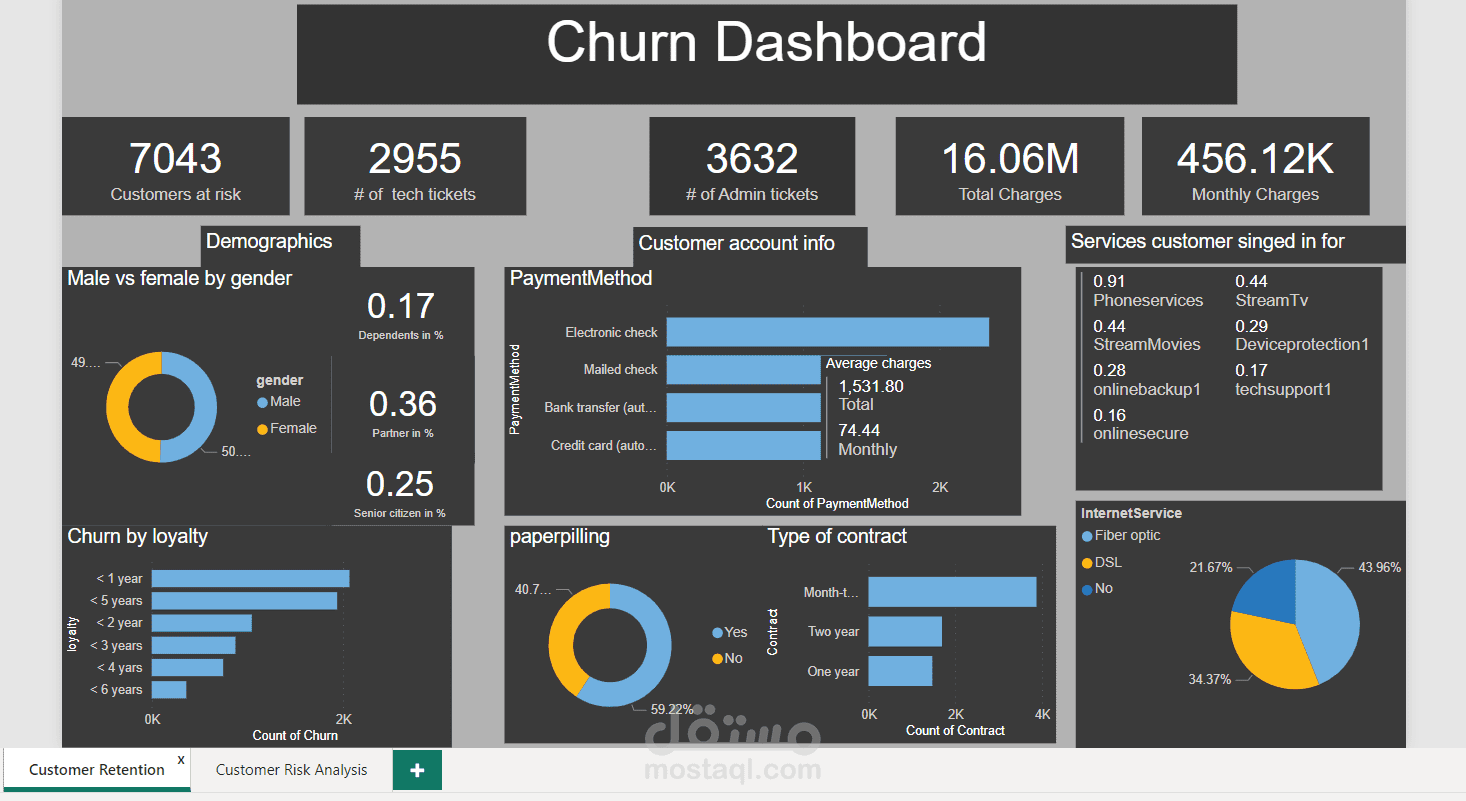Viewport: 1466px width, 801px height.
Task: Click the Churn Dashboard title
Action: point(767,43)
